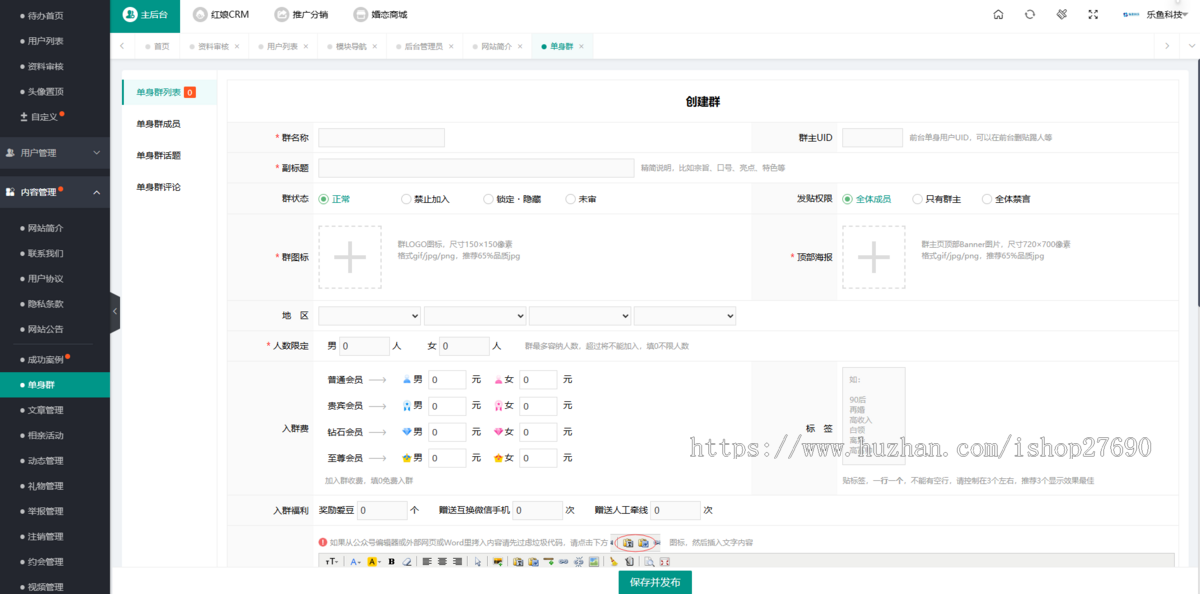Click the 奖励爱豆 number field
This screenshot has width=1200, height=594.
coord(382,510)
